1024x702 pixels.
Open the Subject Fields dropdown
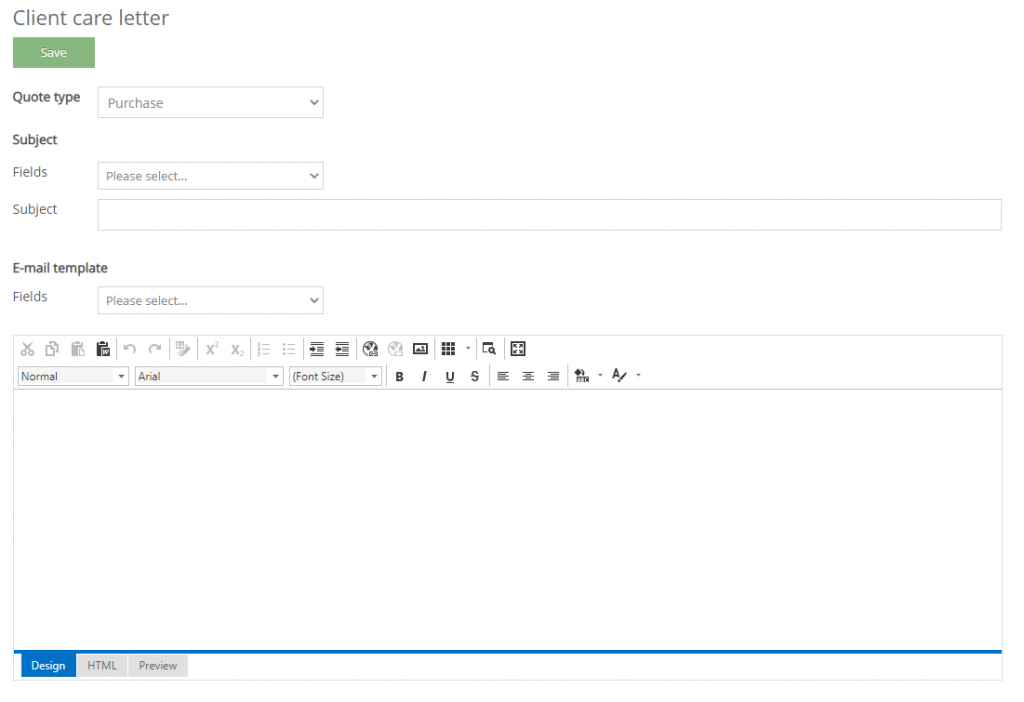click(x=210, y=176)
